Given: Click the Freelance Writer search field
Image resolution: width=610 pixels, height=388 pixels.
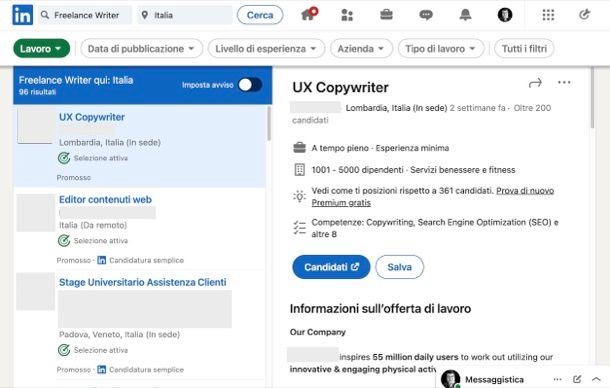Looking at the screenshot, I should click(85, 15).
